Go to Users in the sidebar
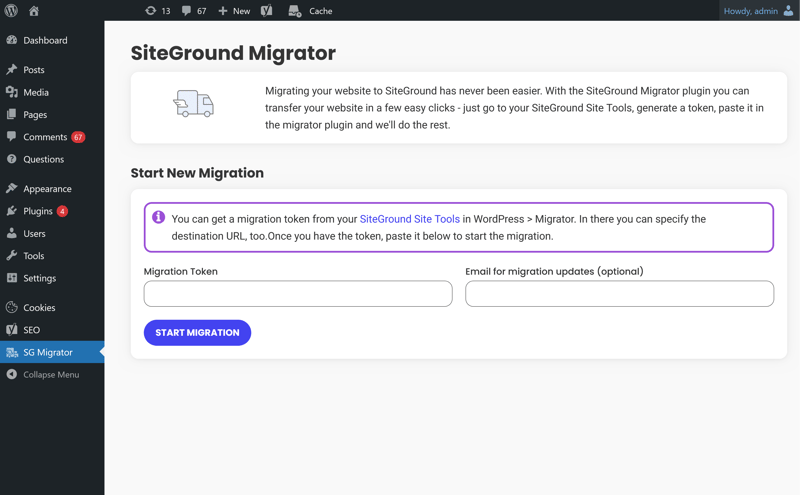The image size is (800, 495). pos(52,233)
